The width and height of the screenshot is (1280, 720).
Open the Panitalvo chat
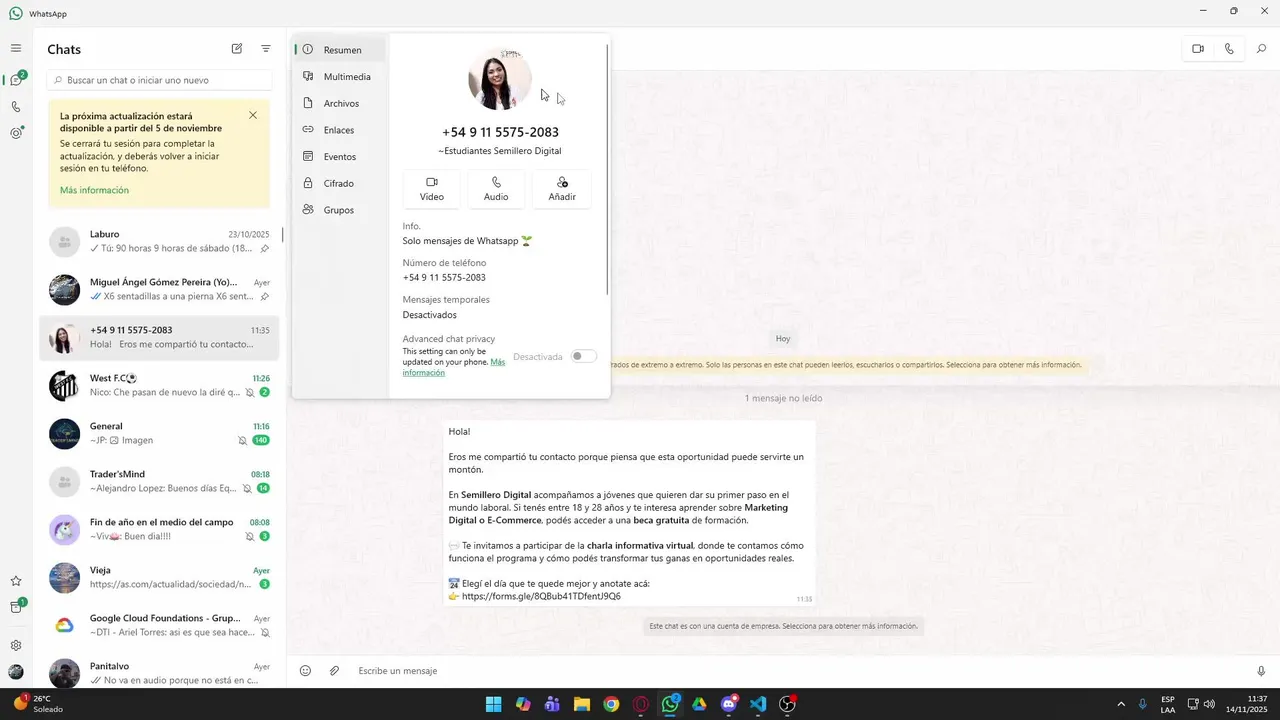[160, 673]
